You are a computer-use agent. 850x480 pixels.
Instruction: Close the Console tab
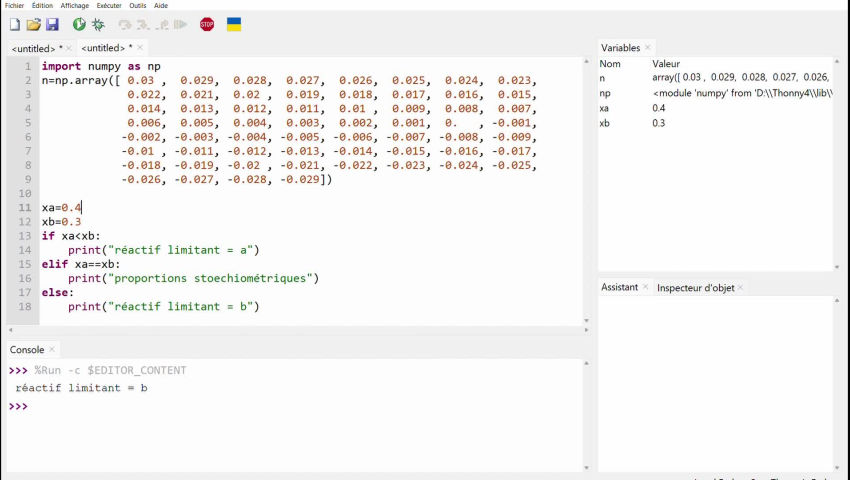click(x=52, y=350)
